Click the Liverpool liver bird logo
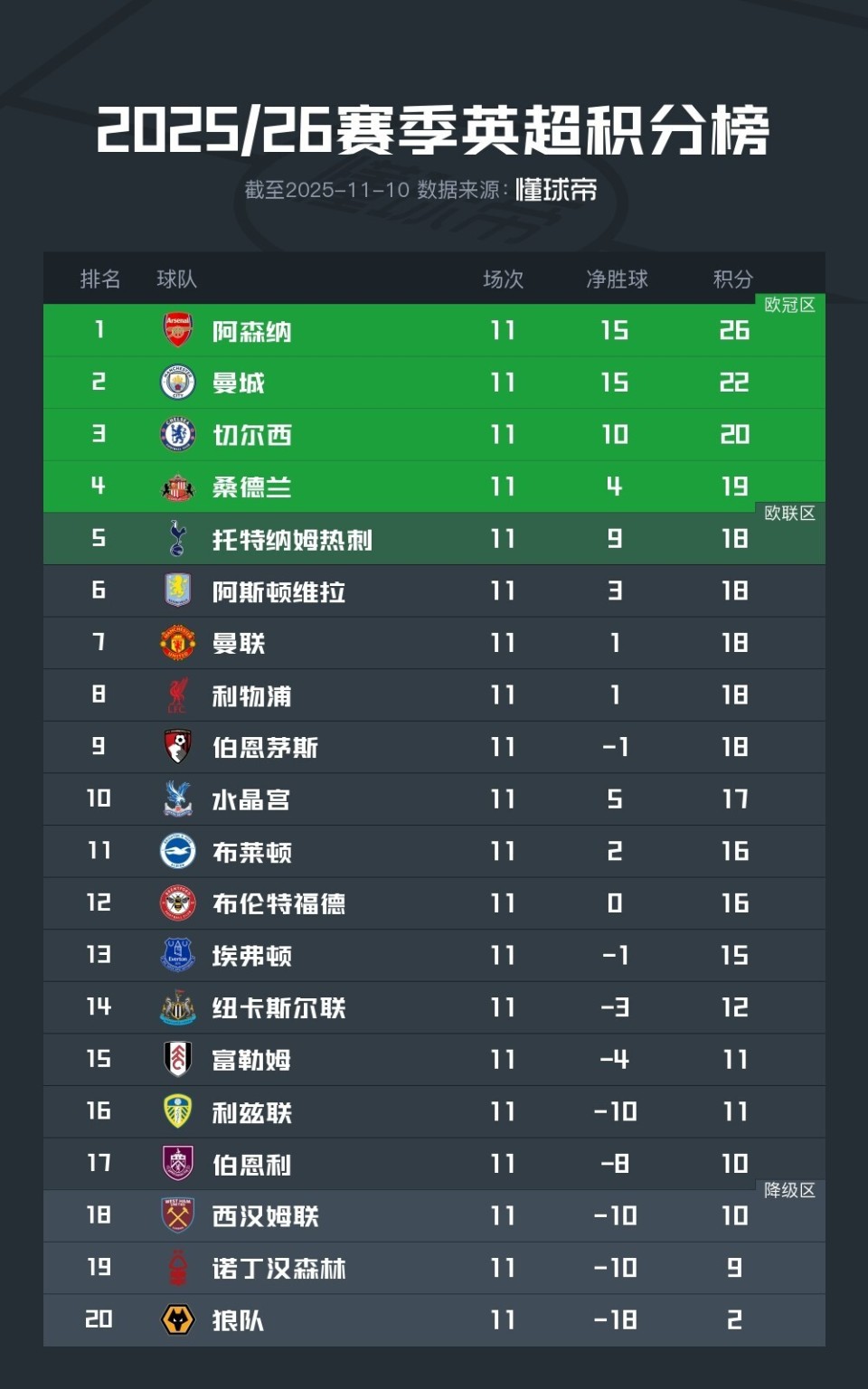The height and width of the screenshot is (1389, 868). pyautogui.click(x=178, y=695)
